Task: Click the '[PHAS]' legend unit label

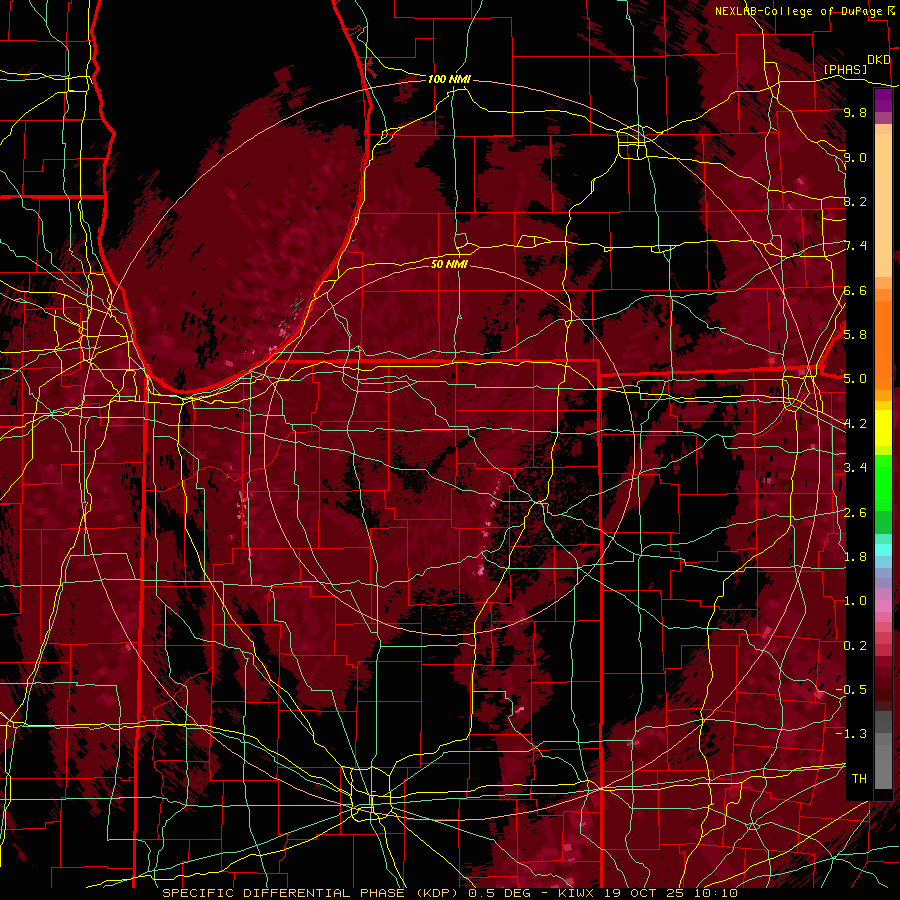Action: tap(845, 69)
